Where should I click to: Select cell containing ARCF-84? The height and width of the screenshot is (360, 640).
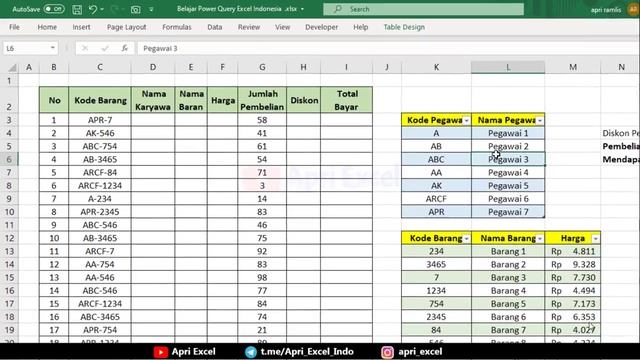coord(100,172)
